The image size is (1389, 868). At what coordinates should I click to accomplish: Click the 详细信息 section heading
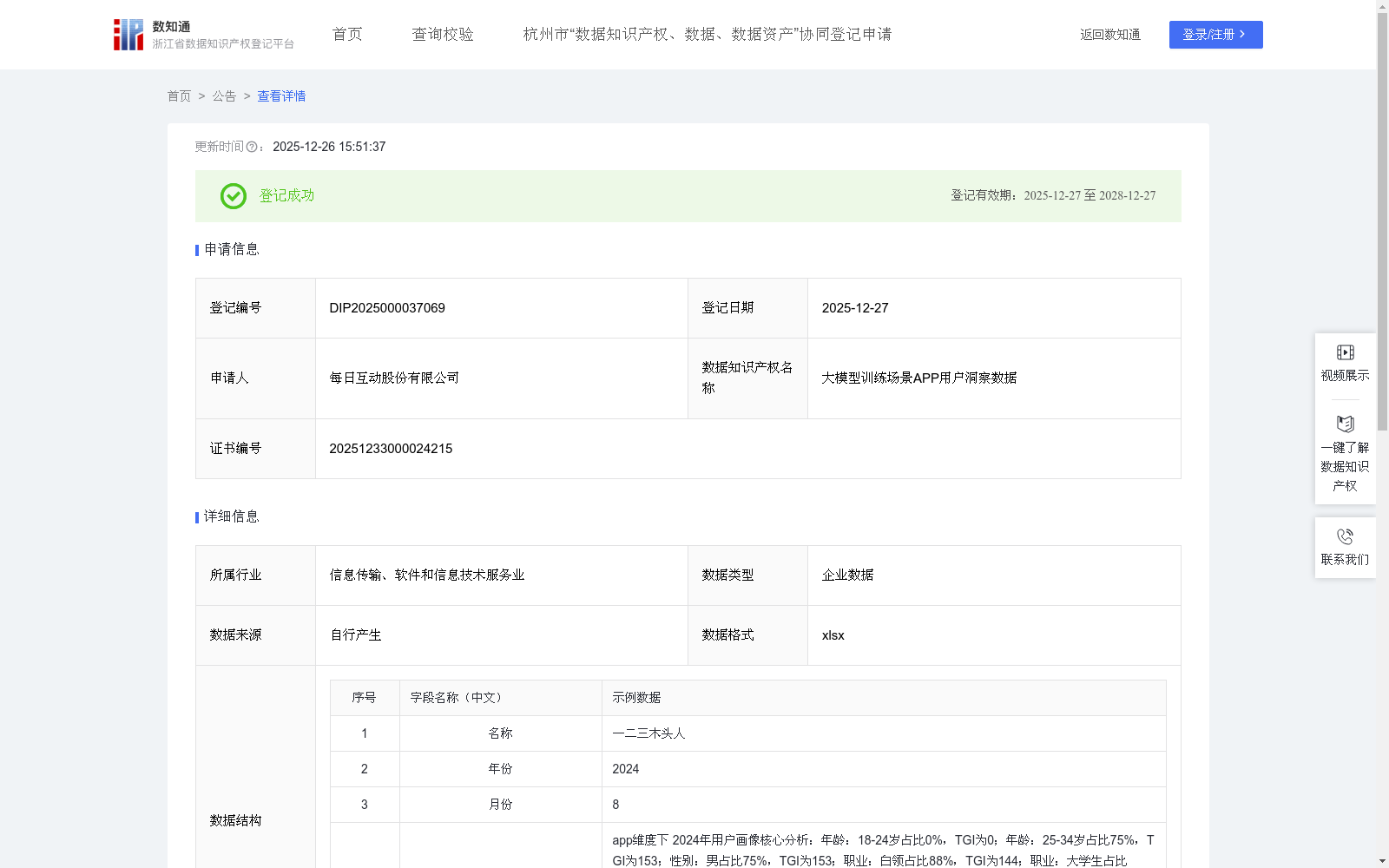click(232, 517)
